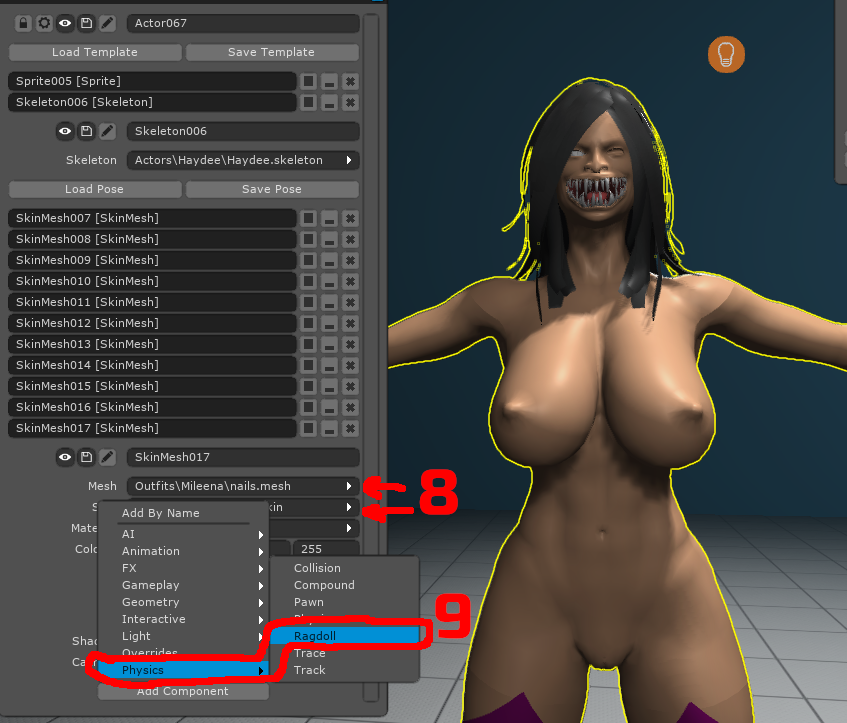
Task: Click the pencil icon beside Skeleton006 name
Action: click(x=107, y=131)
